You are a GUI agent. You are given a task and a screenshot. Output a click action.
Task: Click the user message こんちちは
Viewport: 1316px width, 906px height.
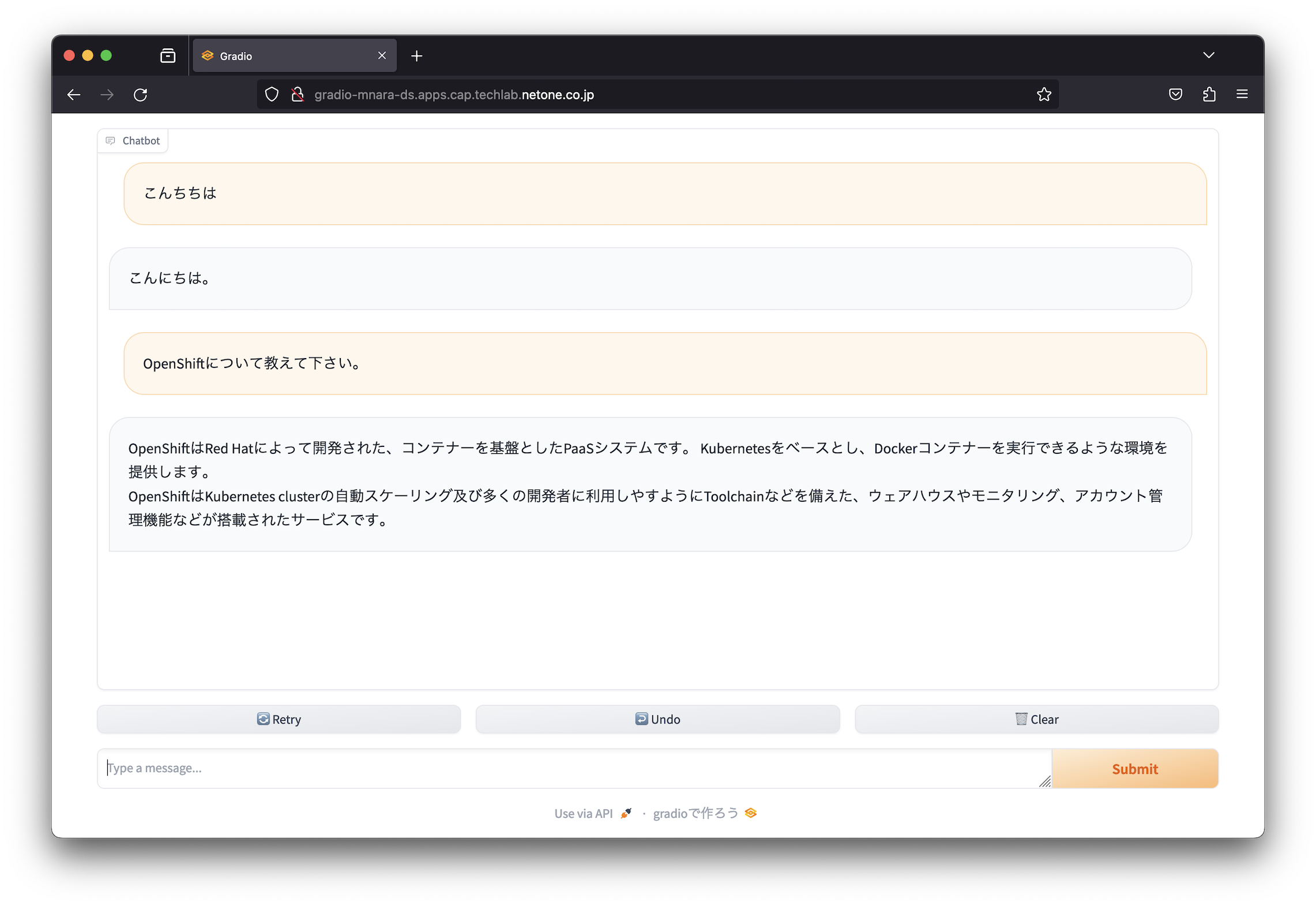click(x=665, y=194)
